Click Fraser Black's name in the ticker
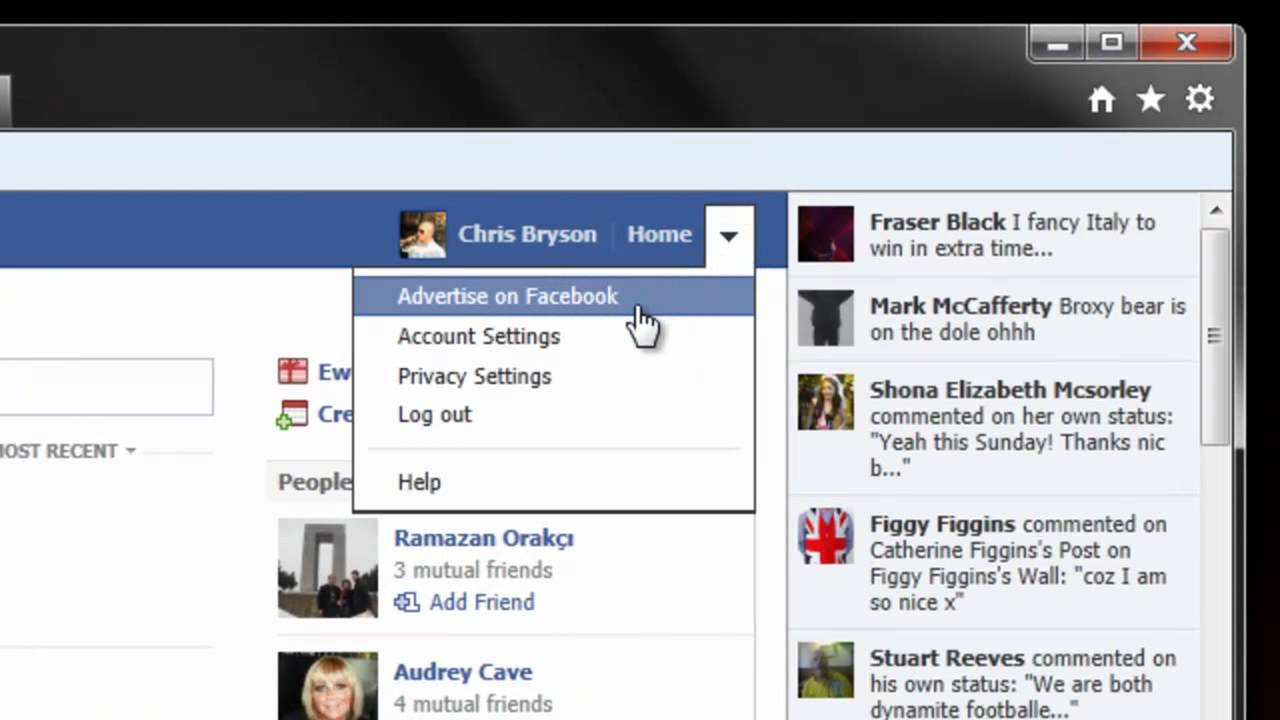Image resolution: width=1280 pixels, height=720 pixels. click(x=938, y=222)
